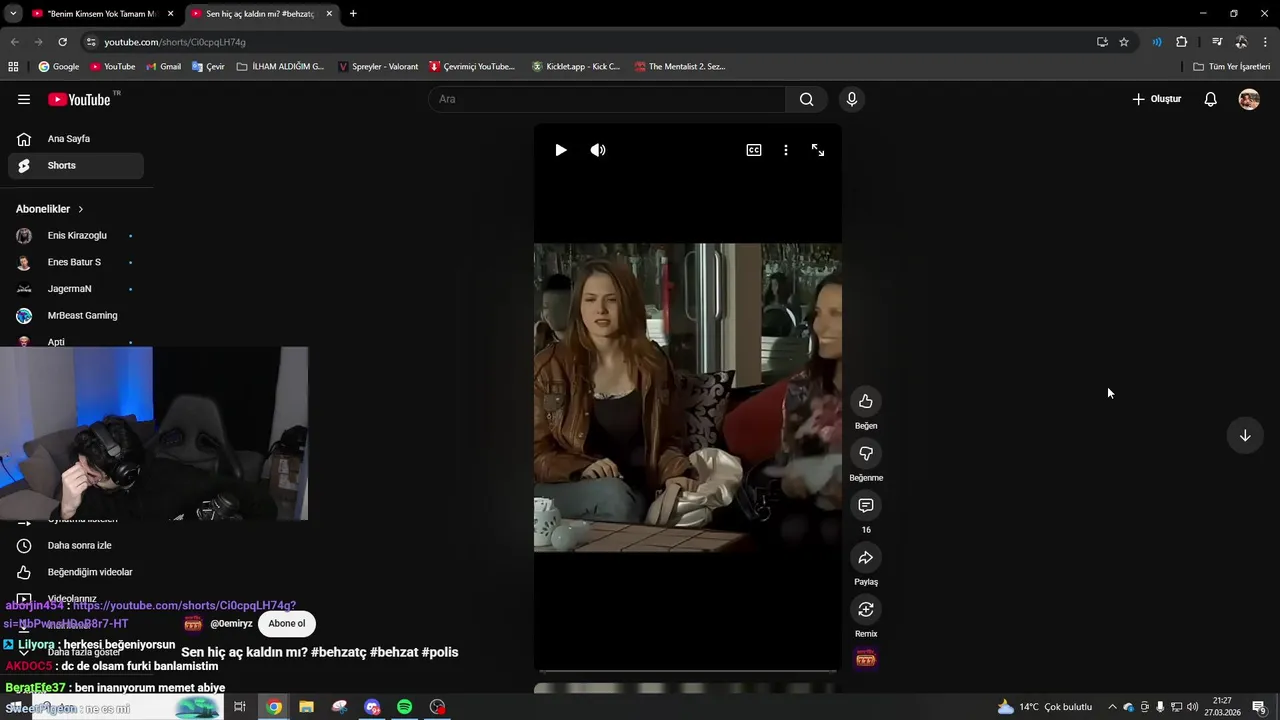Screen dimensions: 1280x720
Task: Open JagermaN subscription channel
Action: tap(76, 289)
